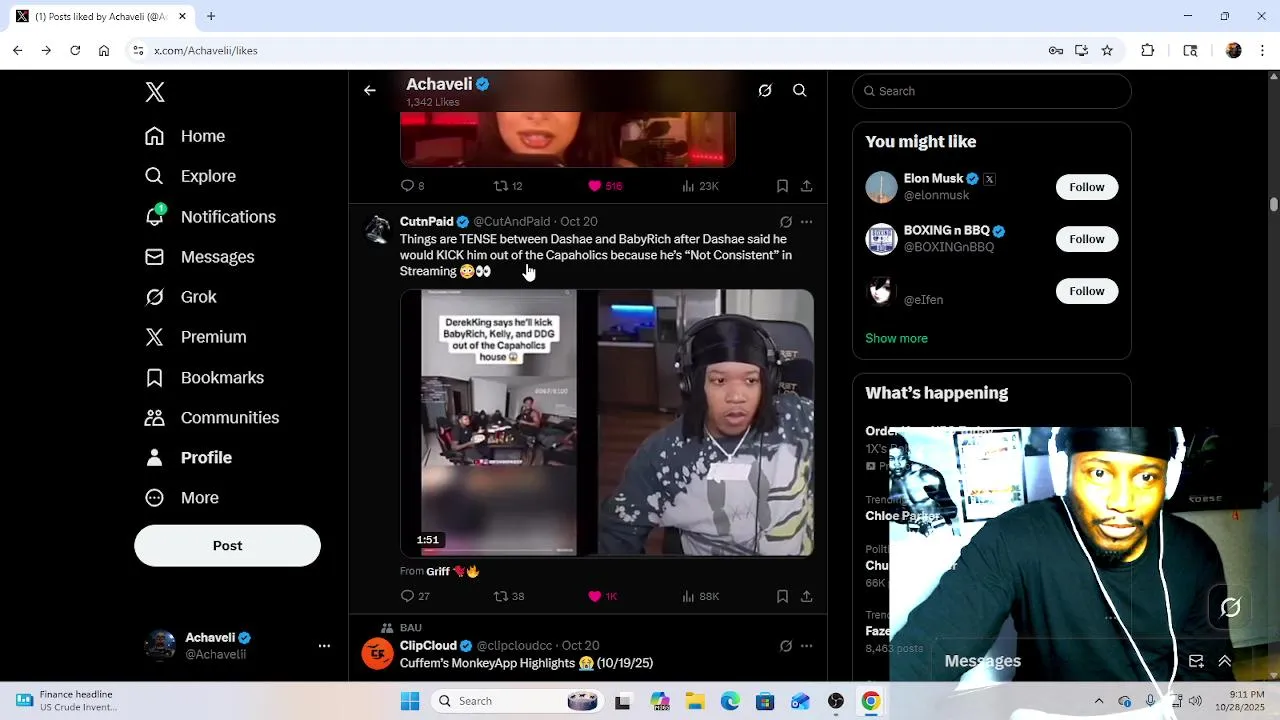
Task: Open the Griff source link
Action: point(453,571)
